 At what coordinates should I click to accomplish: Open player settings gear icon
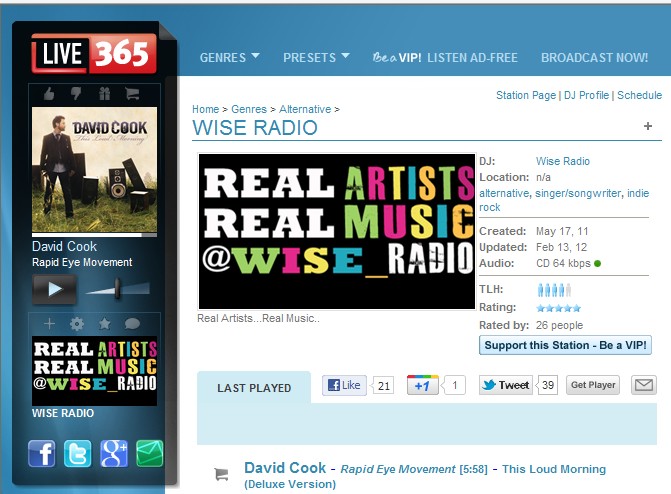(77, 324)
